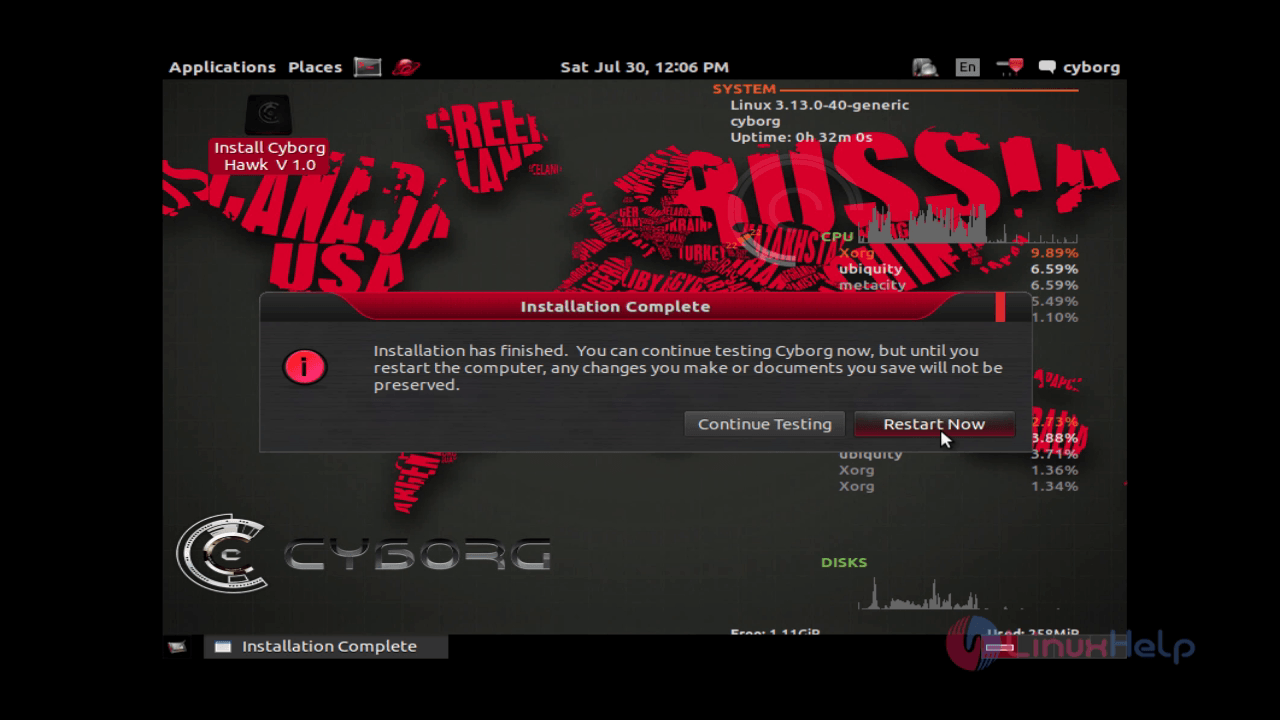1280x720 pixels.
Task: Open the accessibility panel icon
Action: (925, 67)
